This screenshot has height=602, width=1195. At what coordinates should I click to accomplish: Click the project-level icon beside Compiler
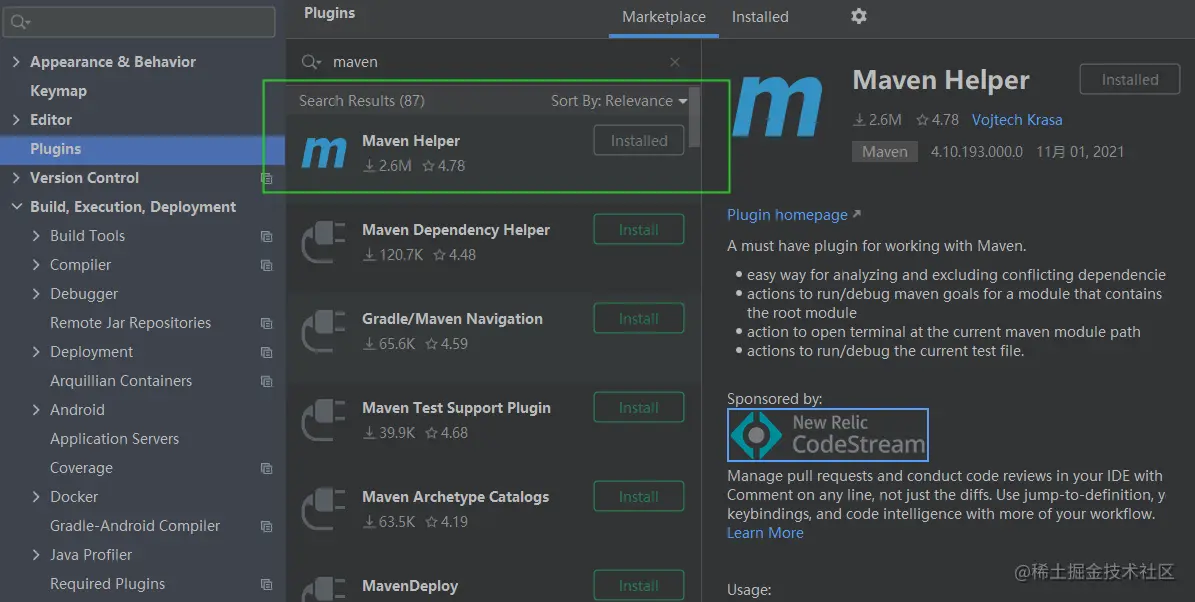(x=267, y=265)
